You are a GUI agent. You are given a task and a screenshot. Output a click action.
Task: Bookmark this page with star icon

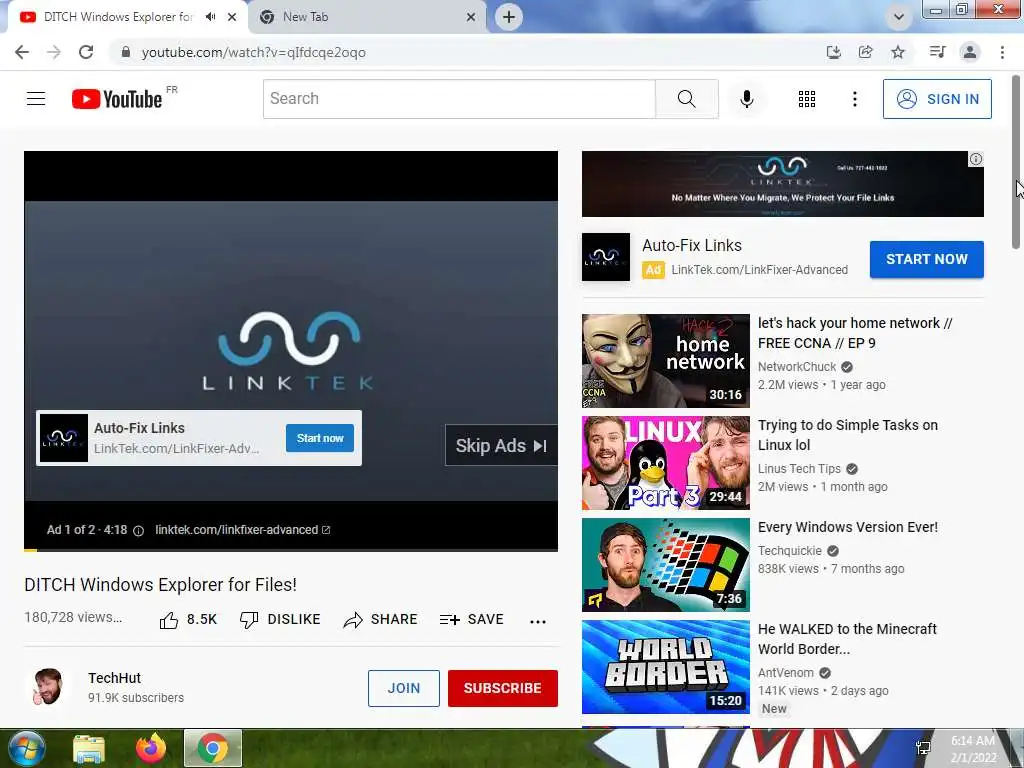click(x=898, y=52)
